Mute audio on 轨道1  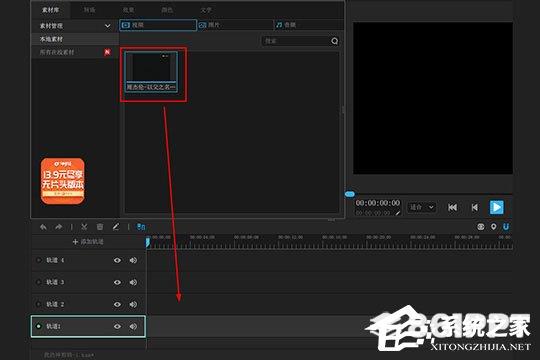tap(133, 326)
